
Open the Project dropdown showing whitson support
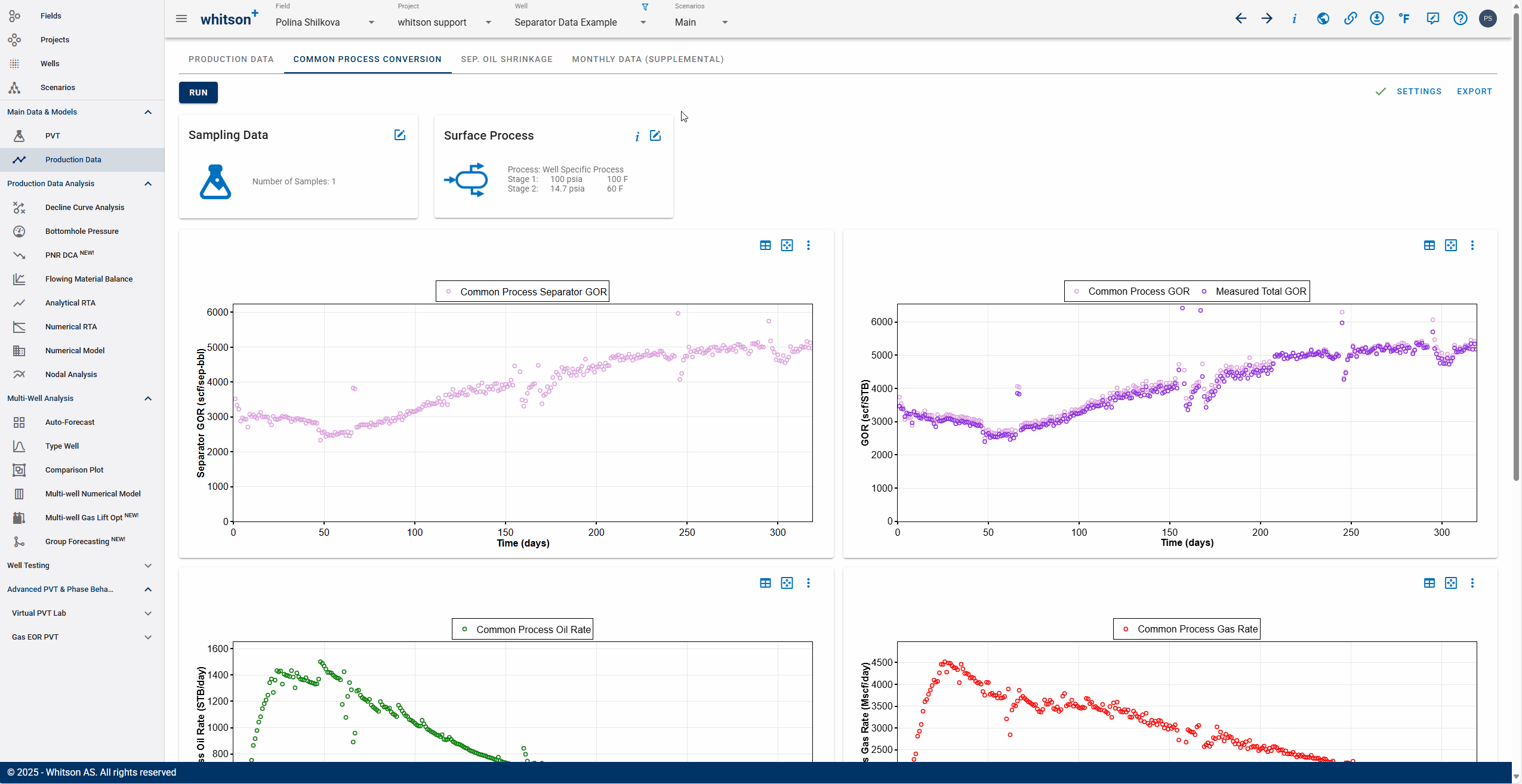point(445,22)
